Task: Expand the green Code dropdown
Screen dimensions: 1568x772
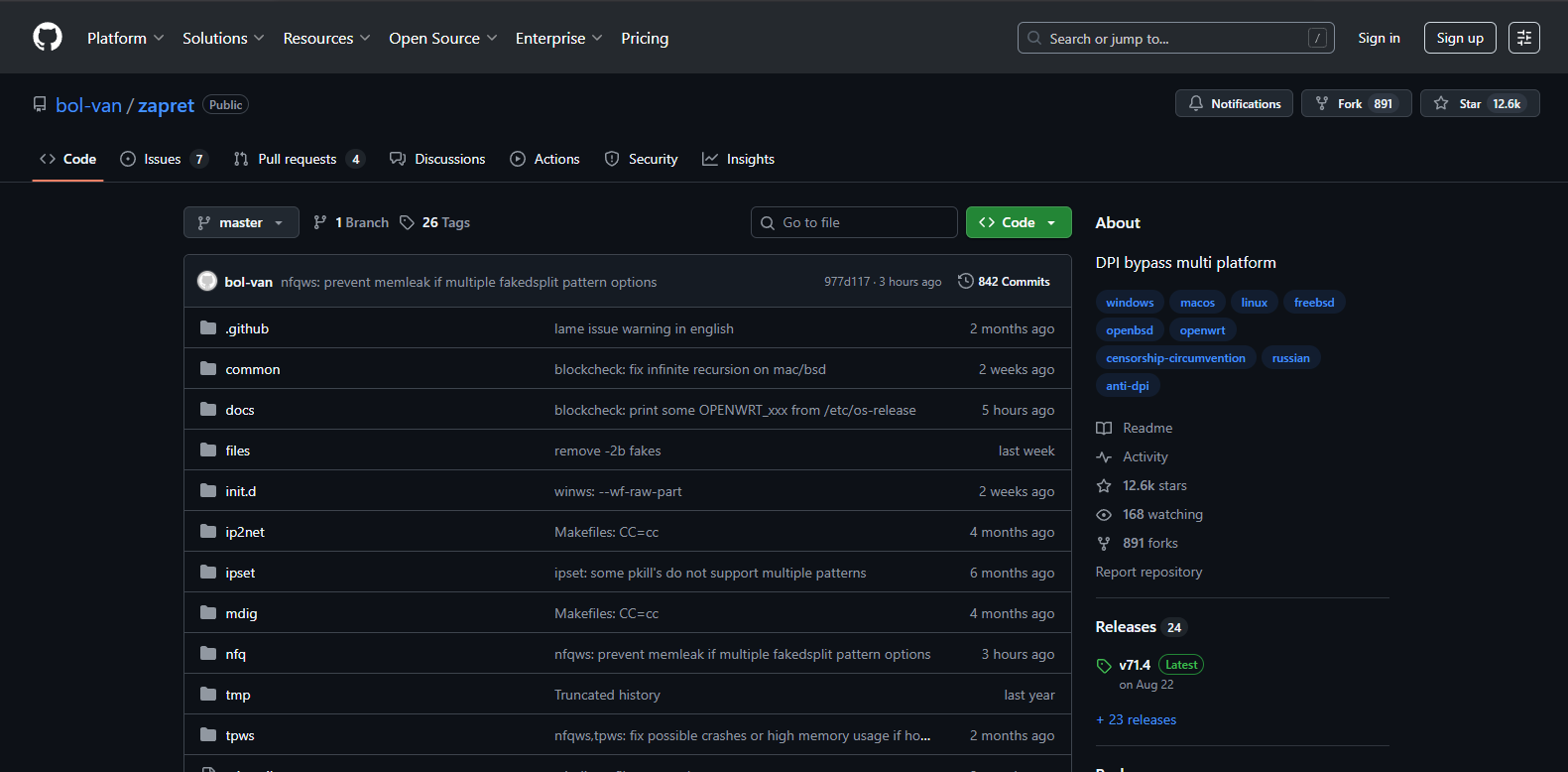Action: click(x=1018, y=223)
